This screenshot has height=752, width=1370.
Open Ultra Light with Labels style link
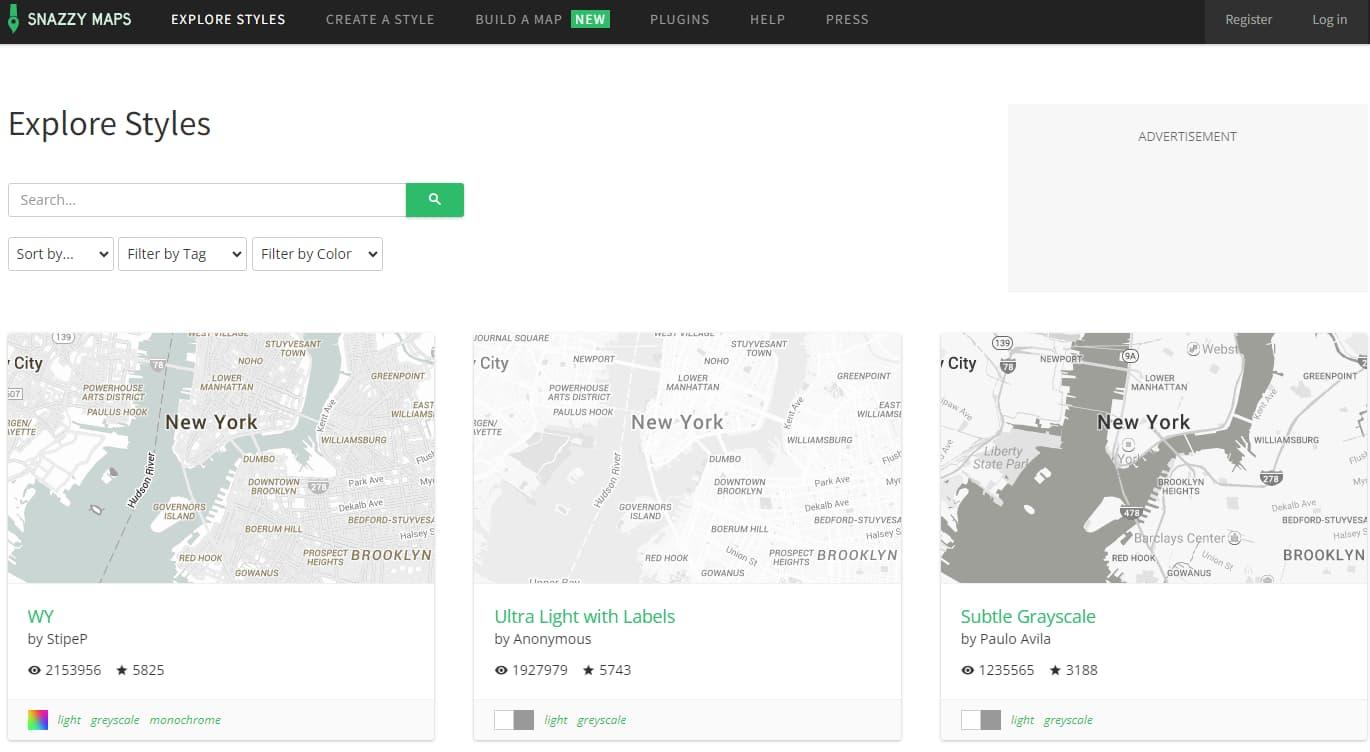pos(585,616)
